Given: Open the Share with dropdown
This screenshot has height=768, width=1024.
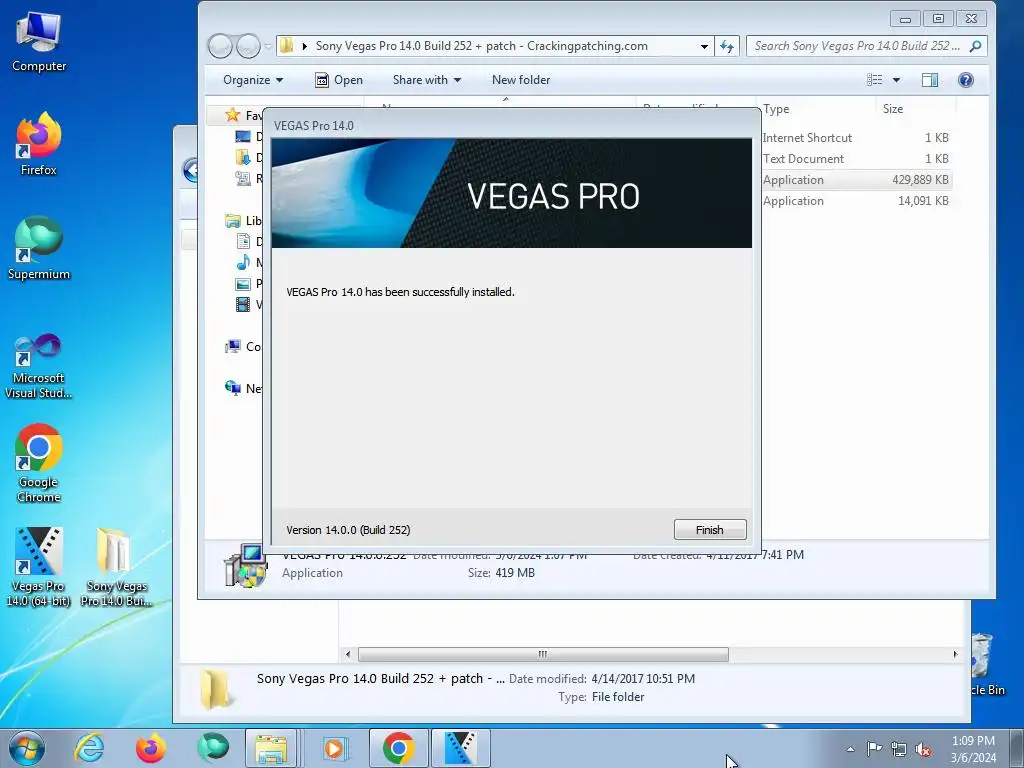Looking at the screenshot, I should (x=426, y=80).
